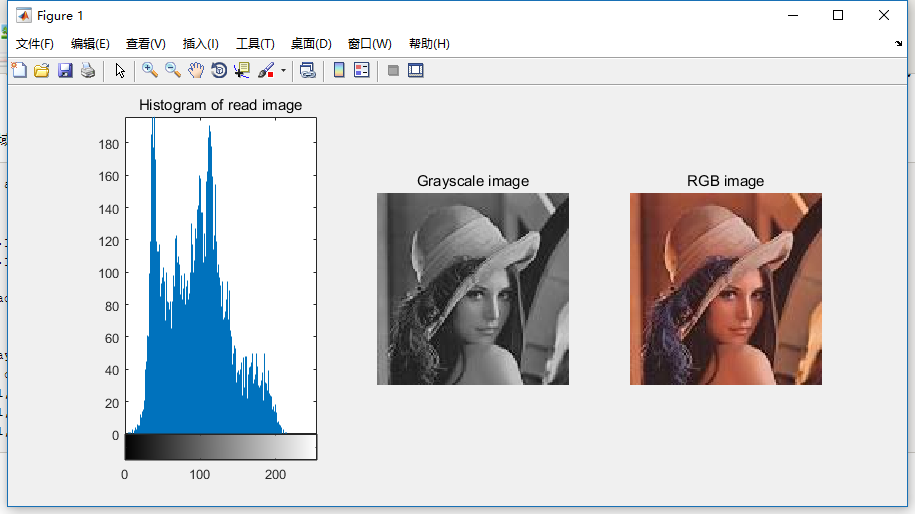Image resolution: width=915 pixels, height=514 pixels.
Task: Click the Grayscale image picture
Action: [473, 289]
